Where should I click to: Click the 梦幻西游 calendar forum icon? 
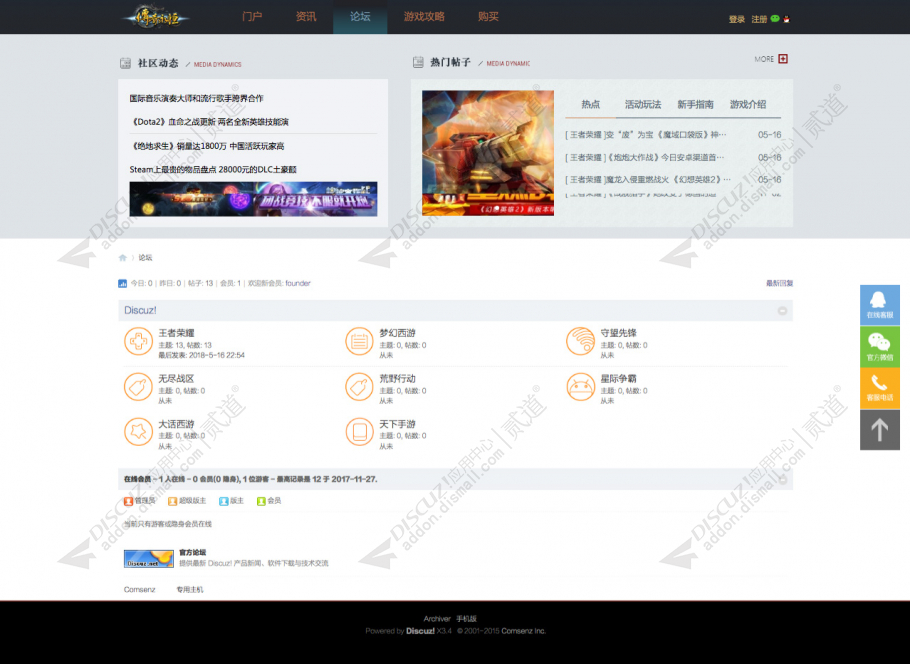point(359,341)
